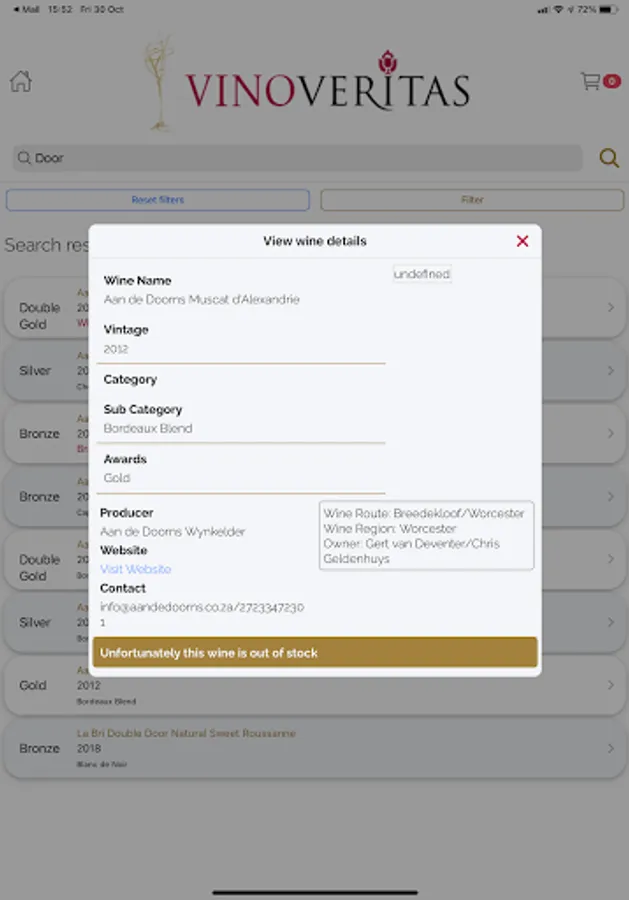Screen dimensions: 629x900
Task: Tap the gold search magnifier icon
Action: click(x=608, y=158)
